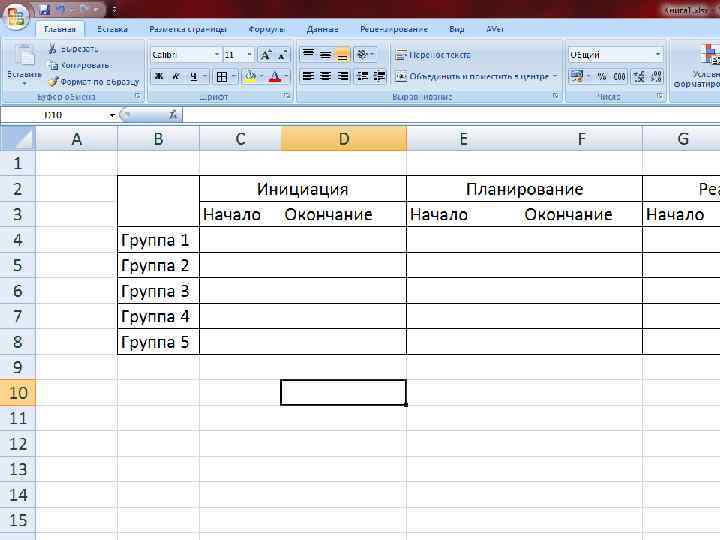Align text left in the cell
This screenshot has height=540, width=720.
308,76
